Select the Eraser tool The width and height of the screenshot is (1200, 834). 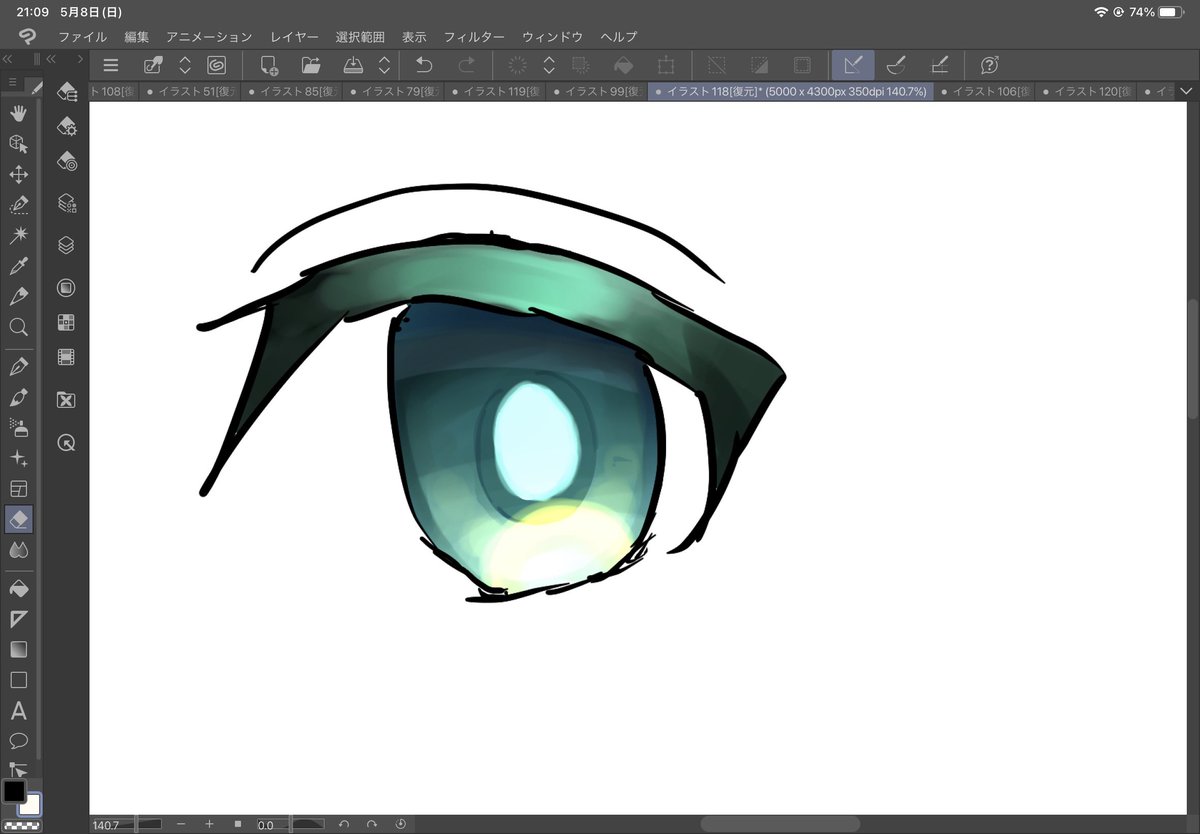click(18, 519)
